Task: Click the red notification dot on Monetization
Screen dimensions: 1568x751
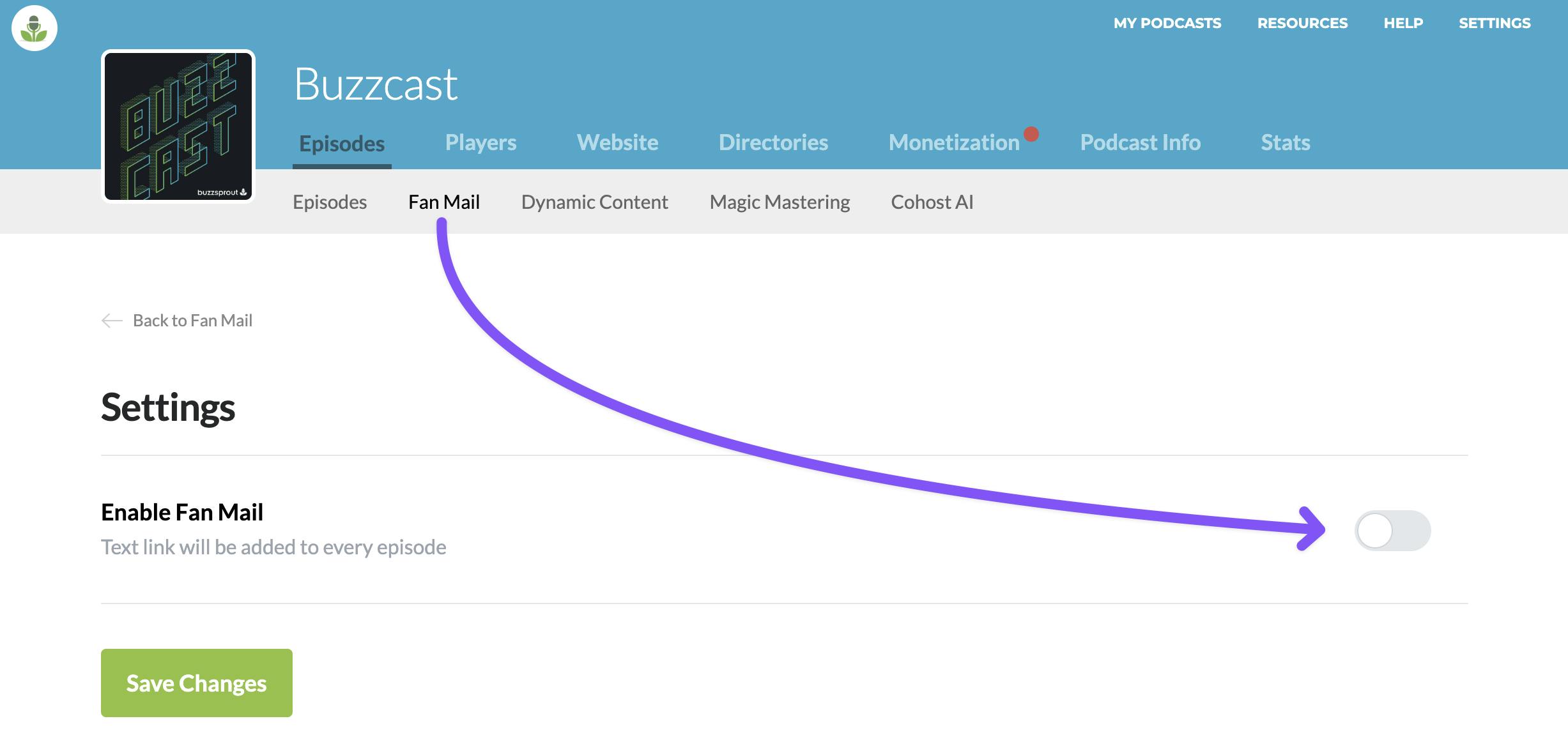Action: 1030,133
